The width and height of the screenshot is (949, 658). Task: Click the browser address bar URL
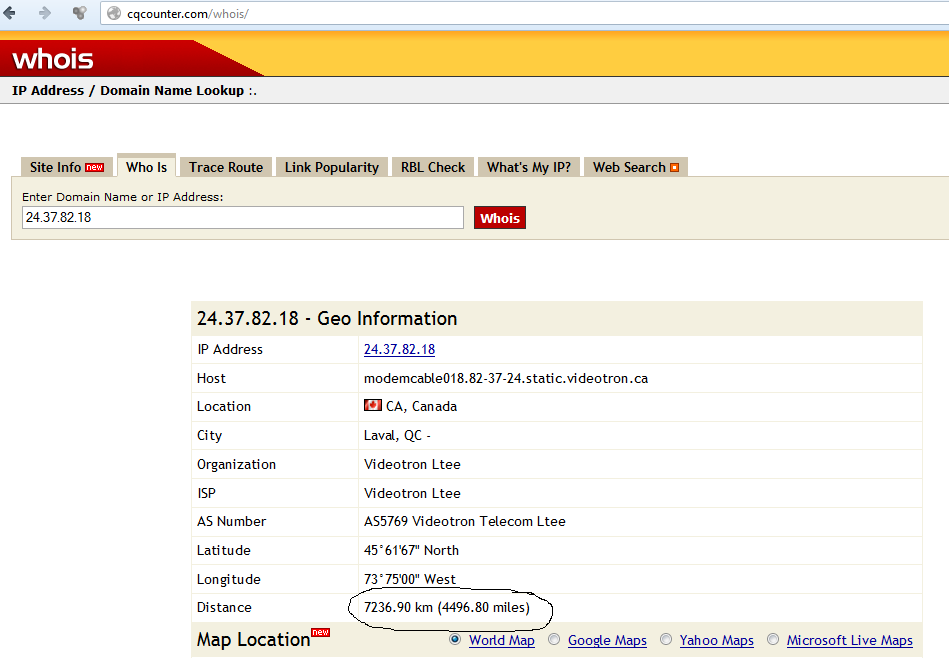tap(188, 14)
